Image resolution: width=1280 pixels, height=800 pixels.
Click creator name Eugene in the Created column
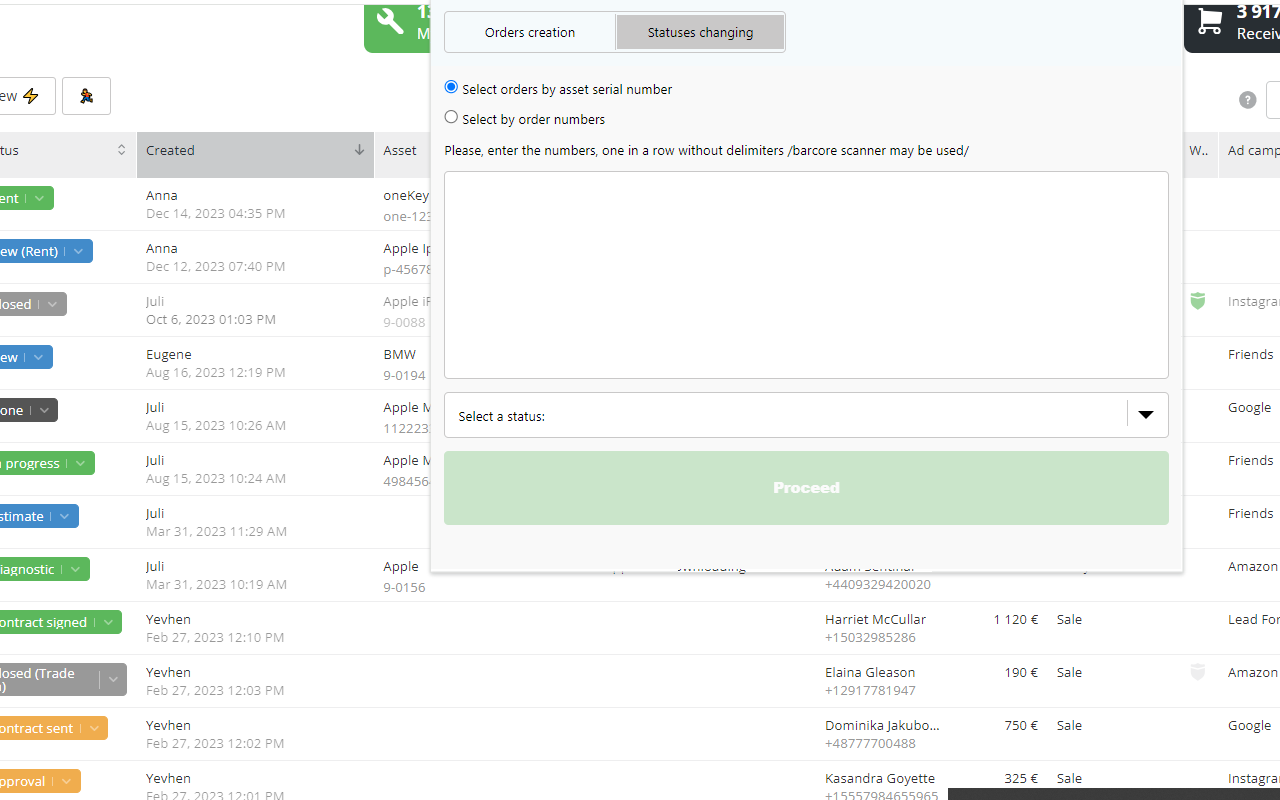pyautogui.click(x=168, y=354)
